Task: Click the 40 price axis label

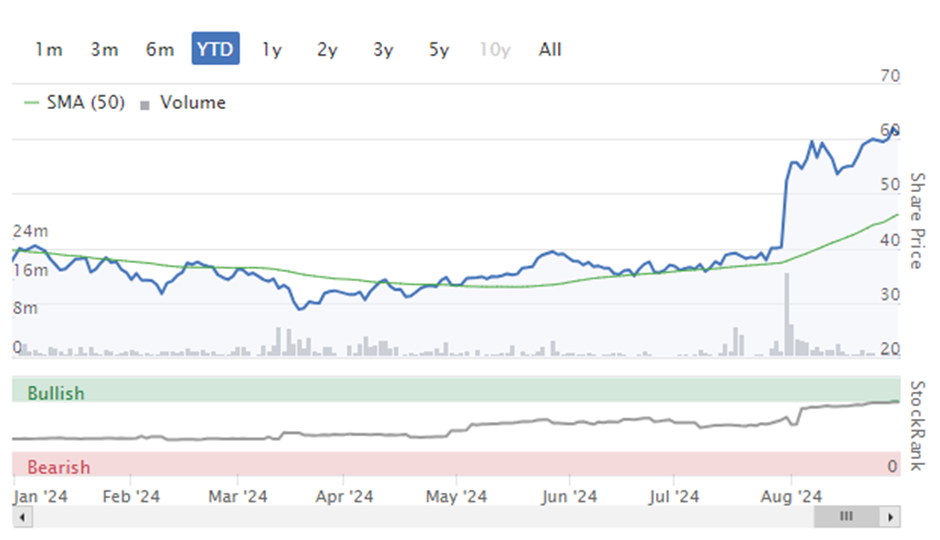Action: click(890, 240)
